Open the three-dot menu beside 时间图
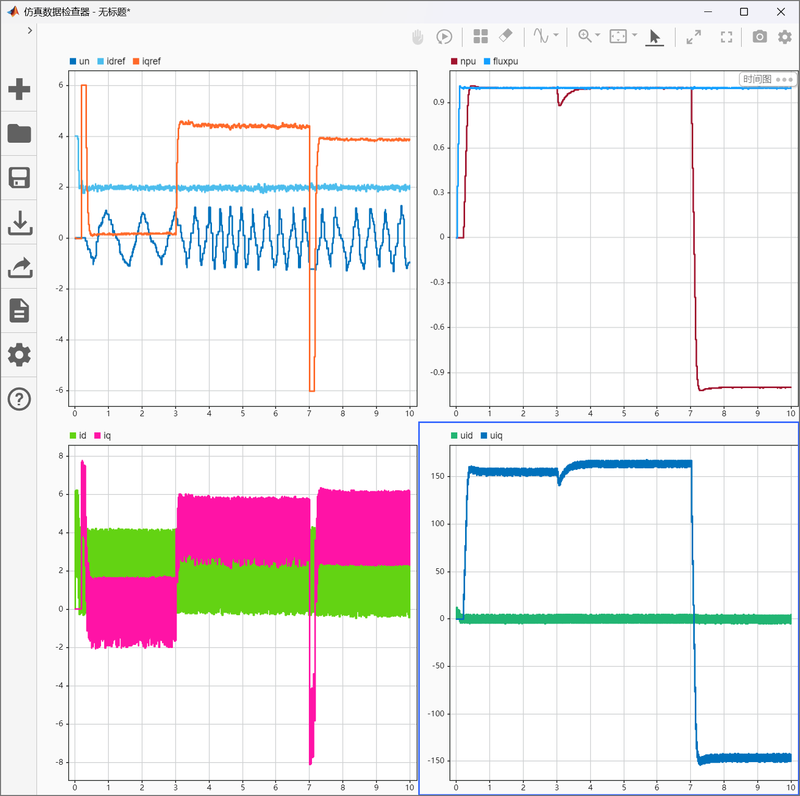The width and height of the screenshot is (800, 796). coord(784,80)
